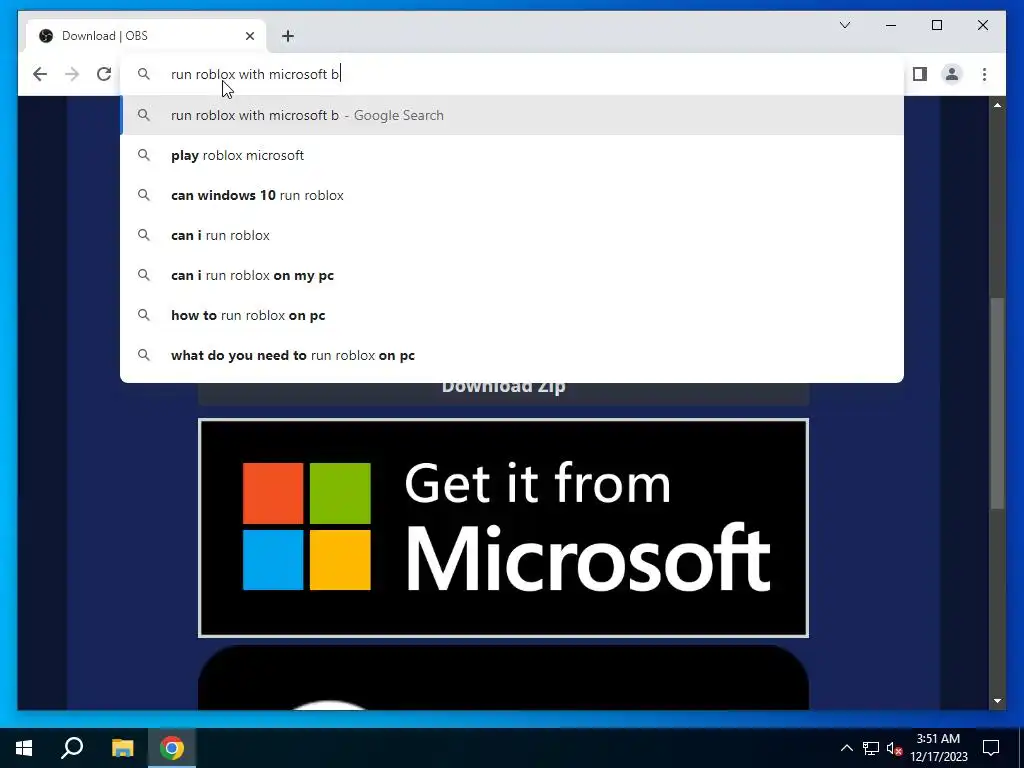The height and width of the screenshot is (768, 1024).
Task: Click the Get it from Microsoft banner
Action: click(x=504, y=528)
